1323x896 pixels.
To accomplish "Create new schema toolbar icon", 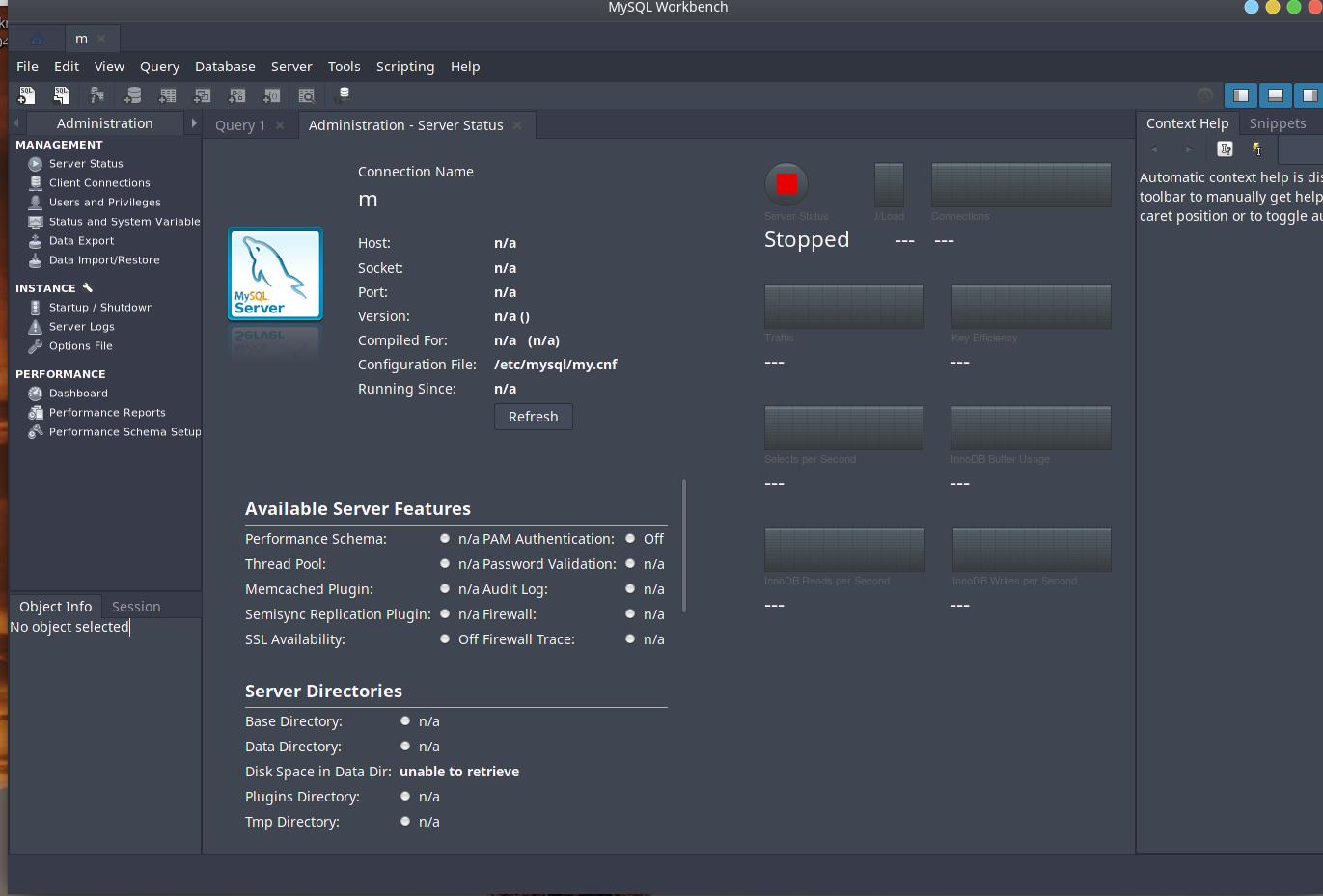I will pos(133,95).
